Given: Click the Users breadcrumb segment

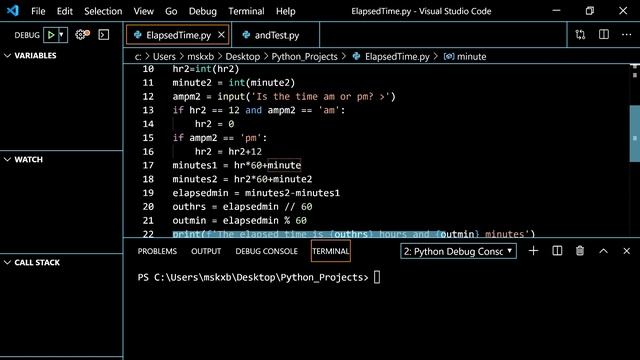Looking at the screenshot, I should [x=164, y=57].
